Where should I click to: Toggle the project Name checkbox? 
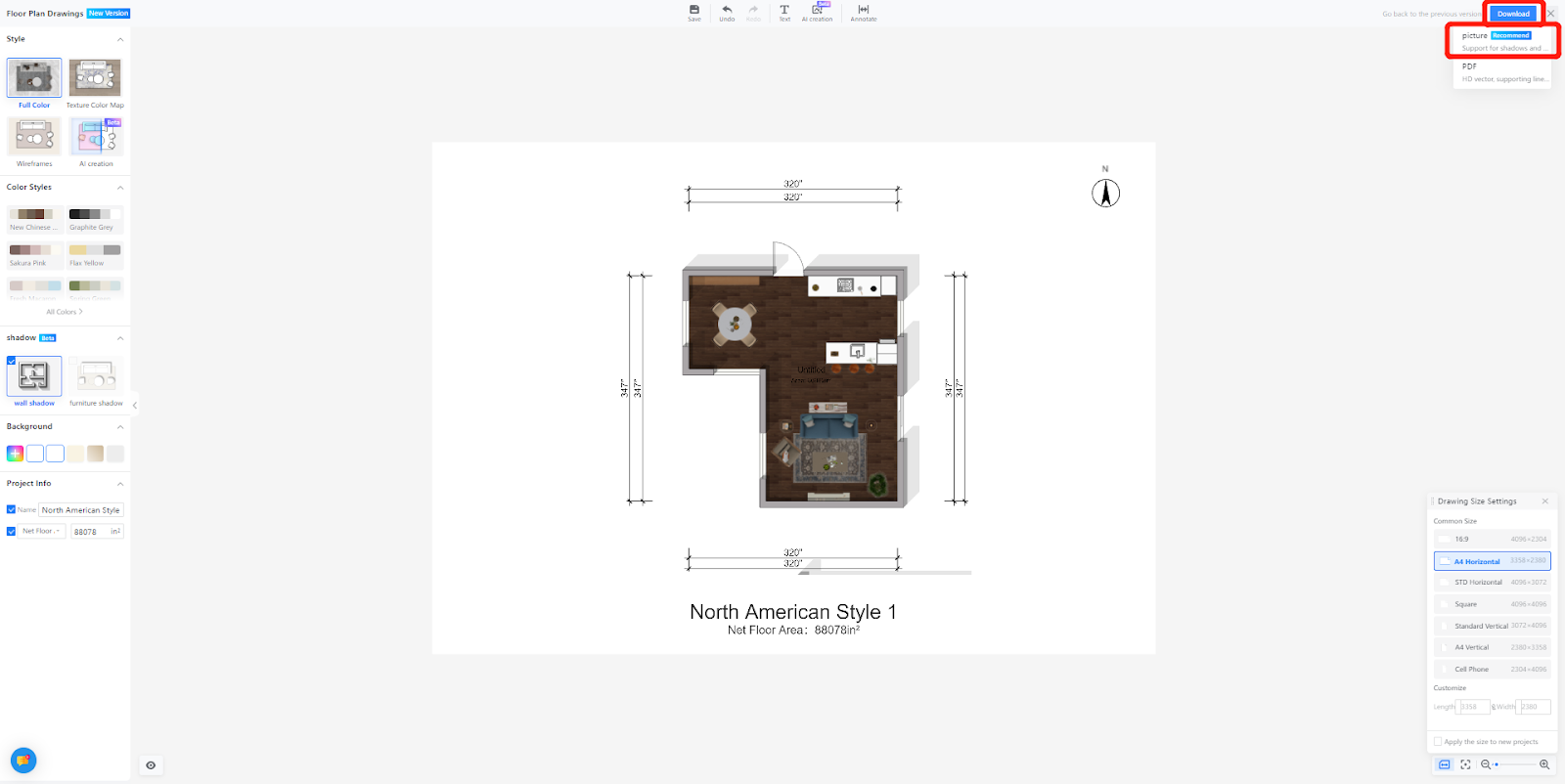[x=11, y=509]
